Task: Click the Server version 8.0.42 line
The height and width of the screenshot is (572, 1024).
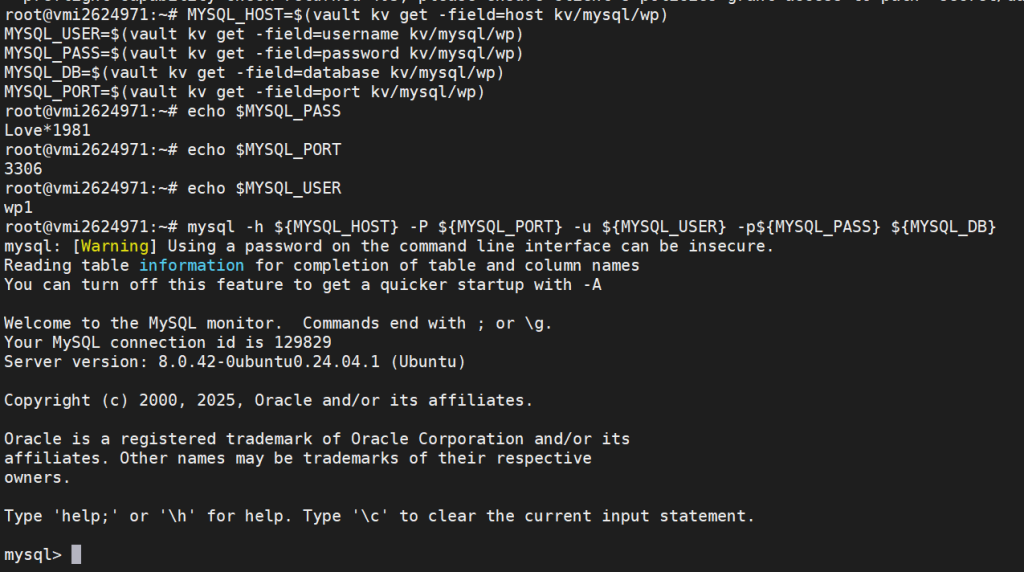Action: [x=234, y=362]
